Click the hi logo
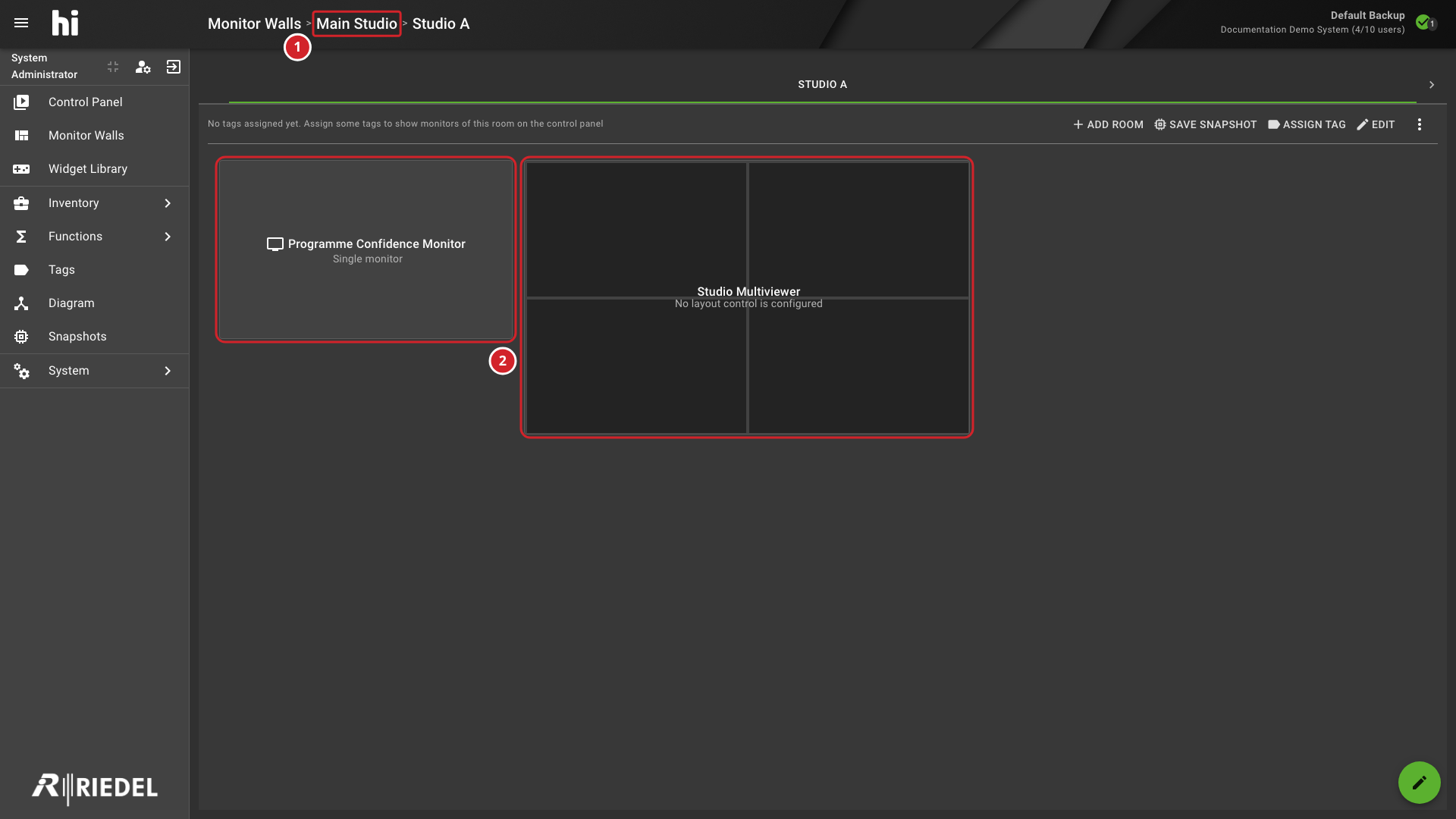 click(65, 23)
